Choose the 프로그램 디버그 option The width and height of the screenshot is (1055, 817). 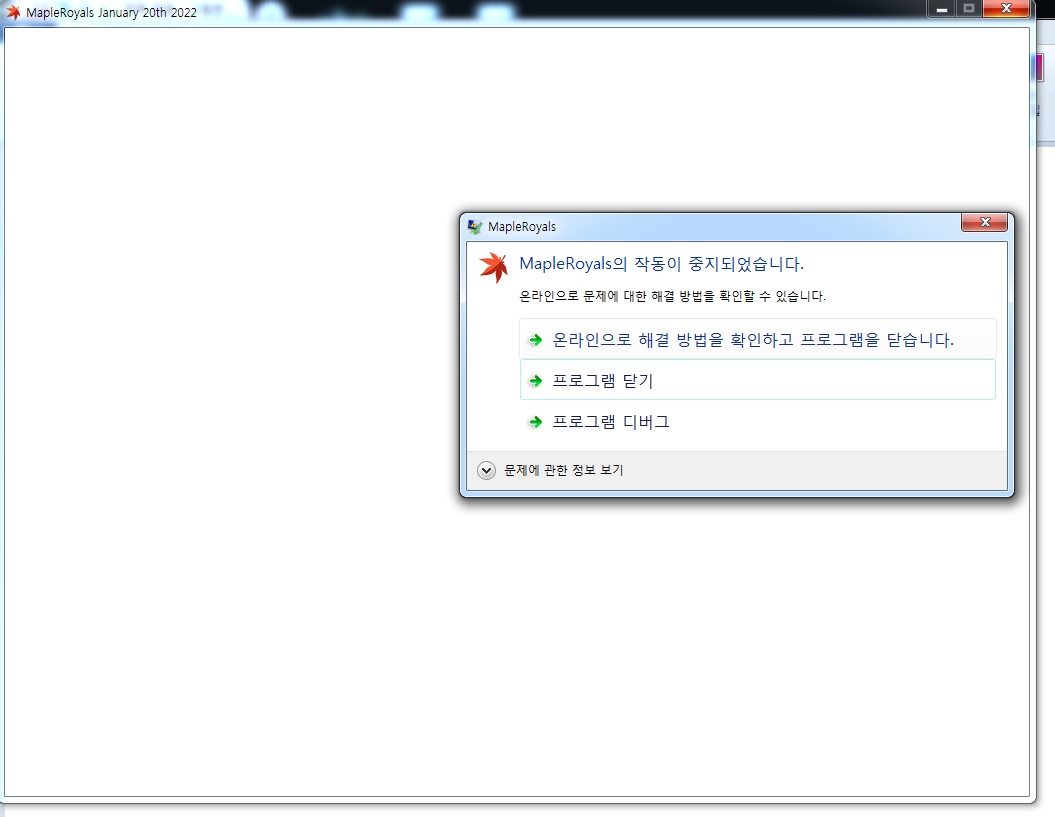[611, 422]
